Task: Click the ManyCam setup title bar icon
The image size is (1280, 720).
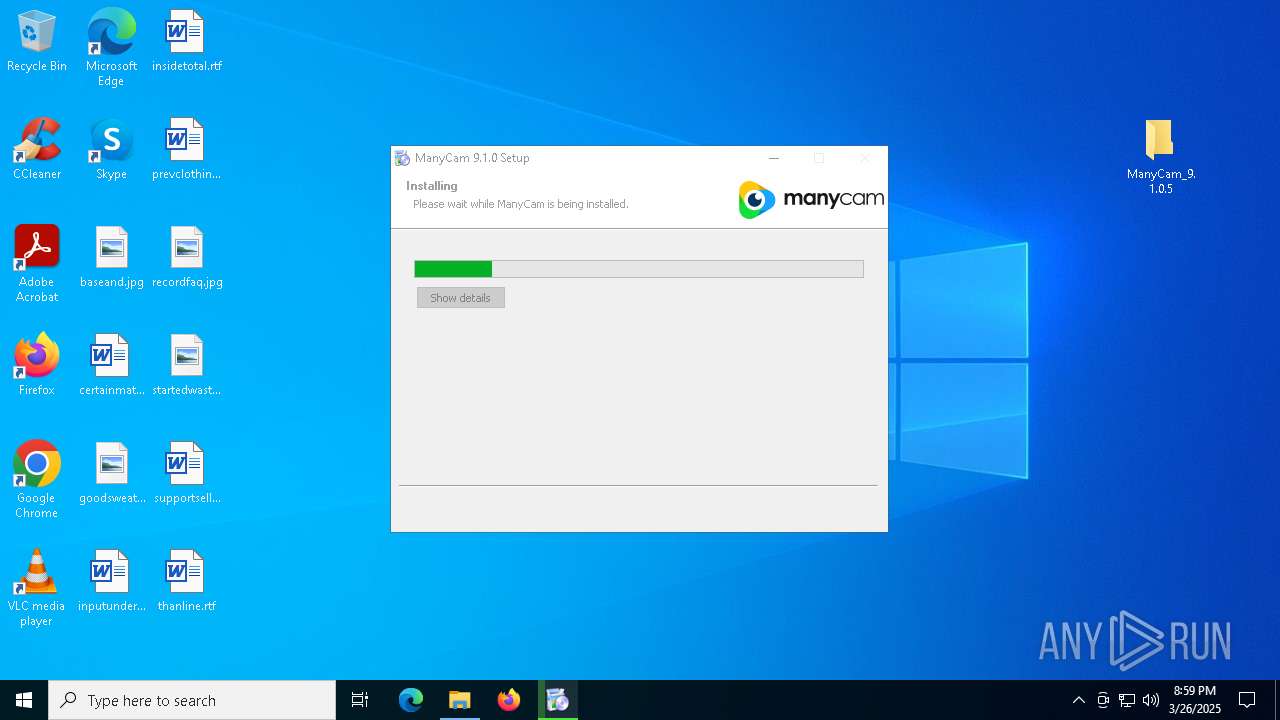Action: pos(402,158)
